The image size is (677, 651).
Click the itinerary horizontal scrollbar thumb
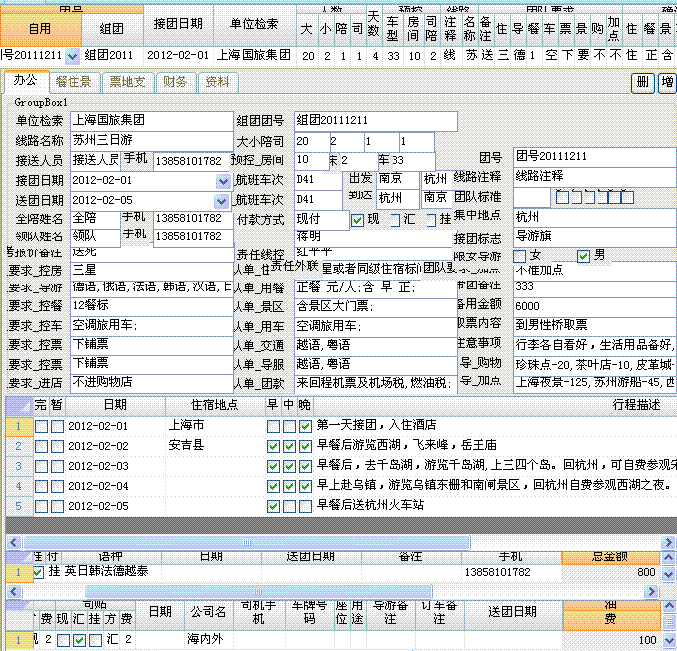coord(247,543)
